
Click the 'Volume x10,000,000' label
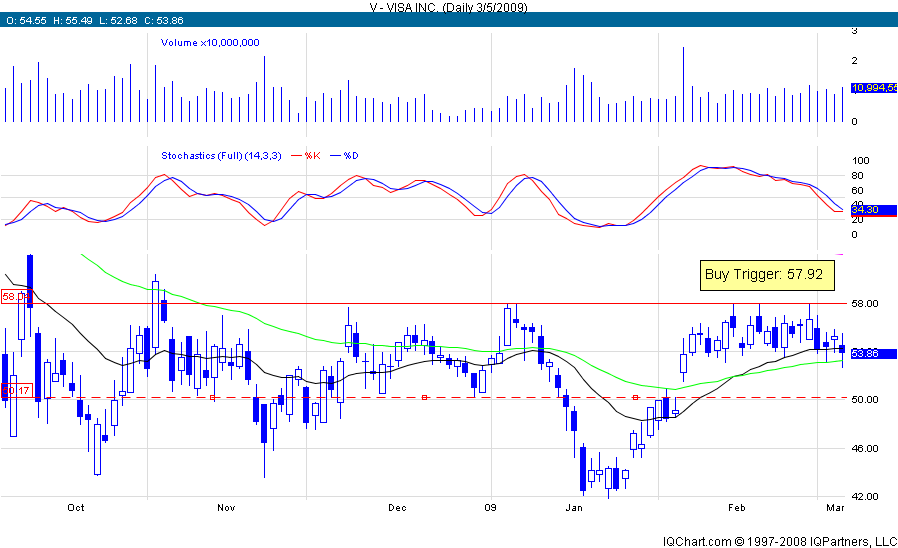coord(210,42)
